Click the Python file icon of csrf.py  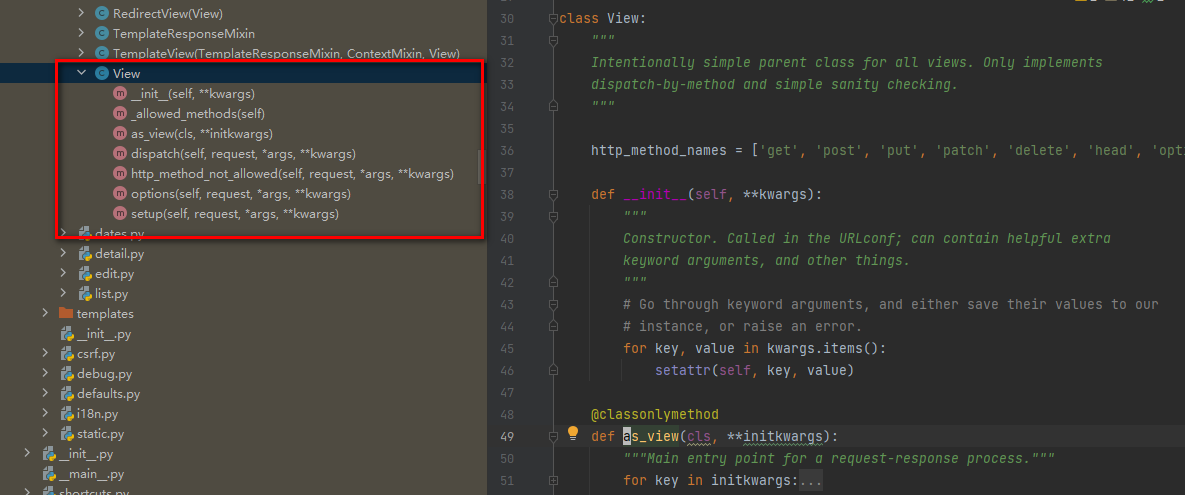67,354
